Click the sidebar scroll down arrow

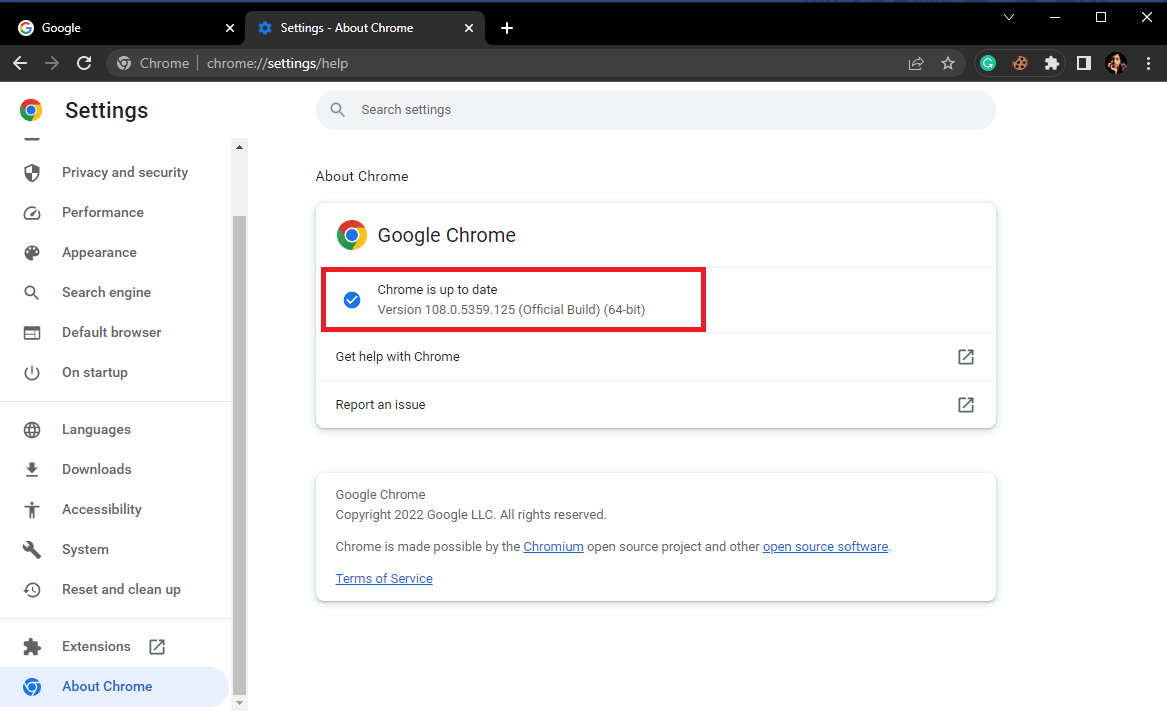coord(240,703)
